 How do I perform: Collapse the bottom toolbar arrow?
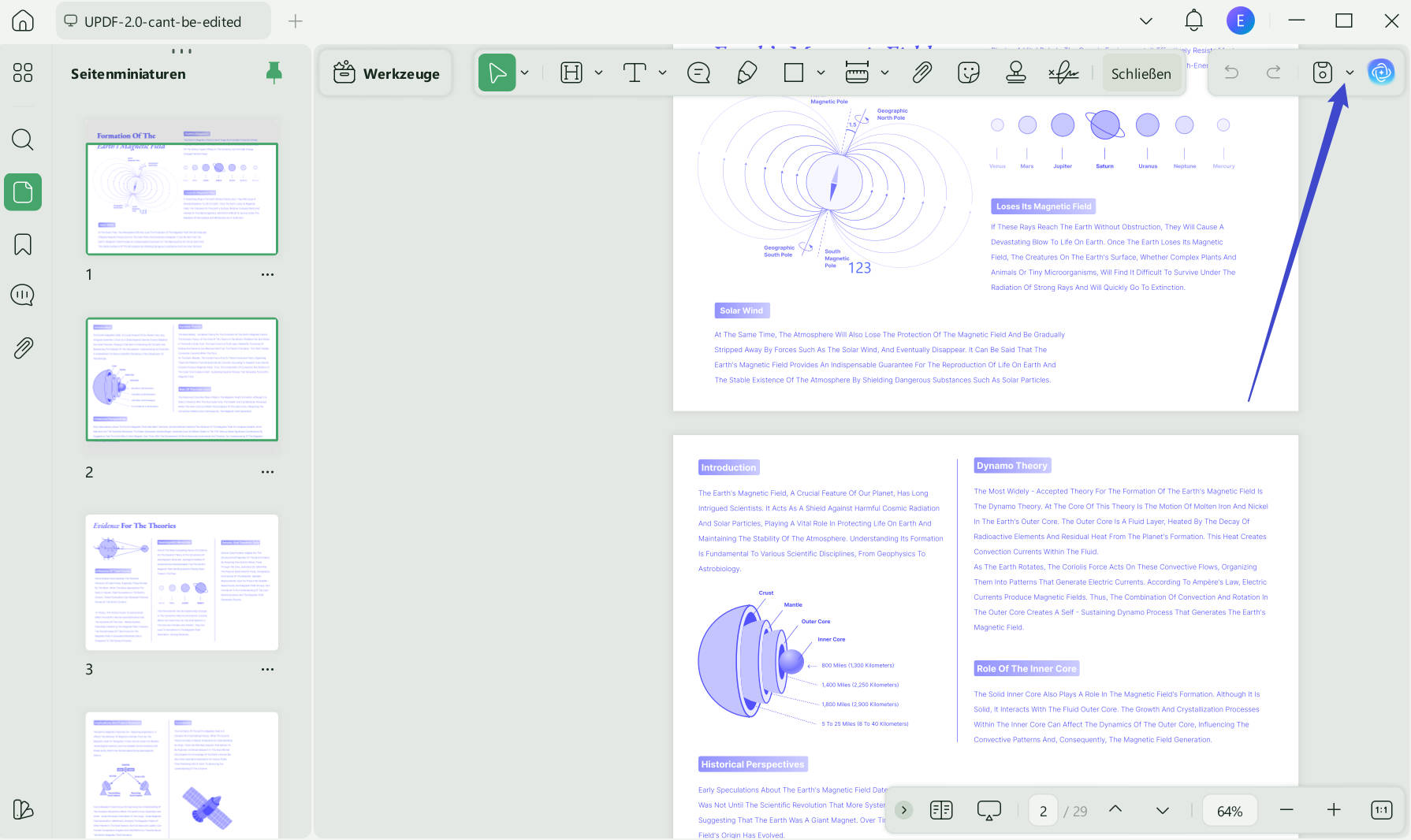tap(904, 810)
